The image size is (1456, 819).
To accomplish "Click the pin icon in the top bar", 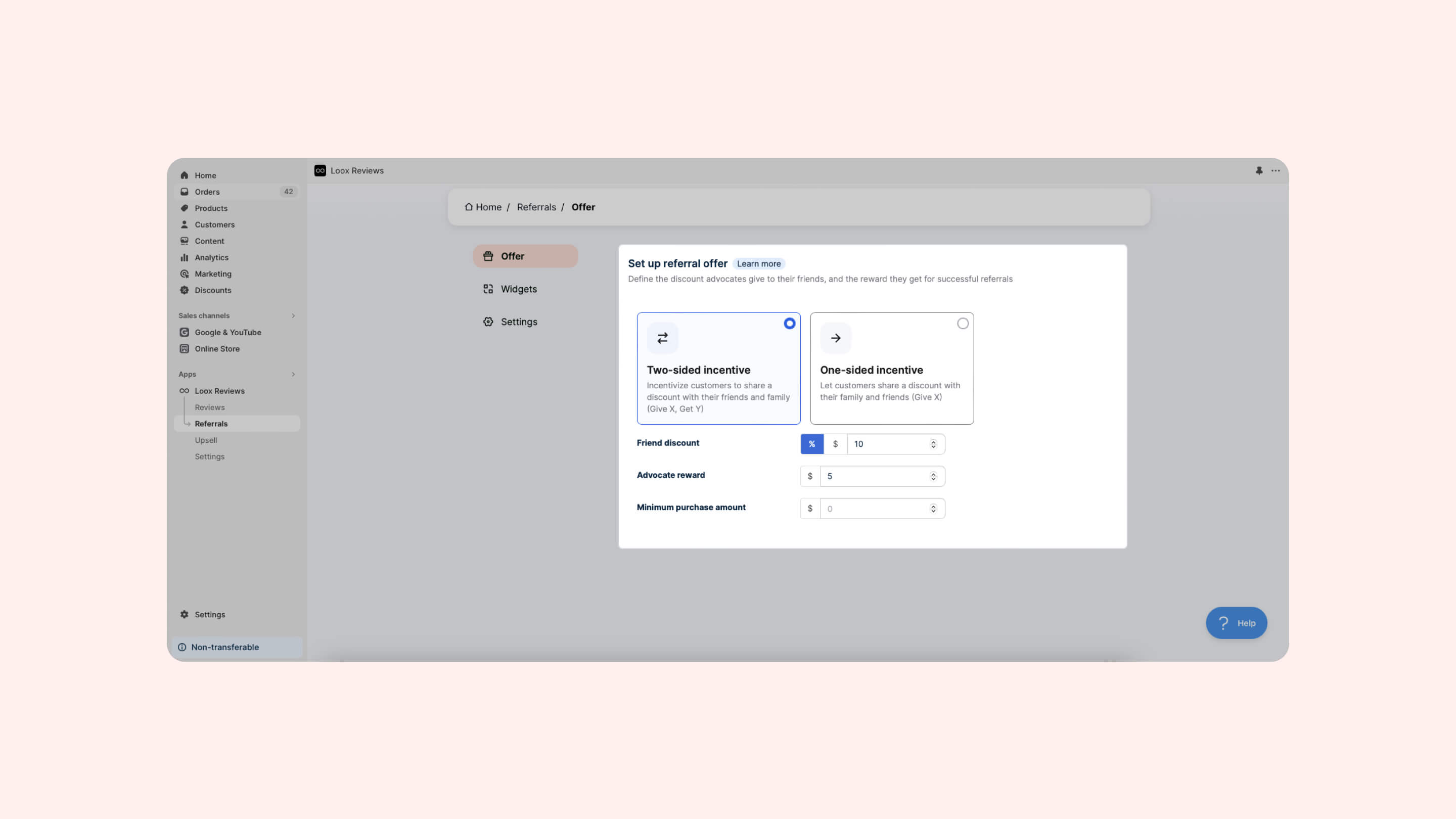I will pyautogui.click(x=1259, y=170).
